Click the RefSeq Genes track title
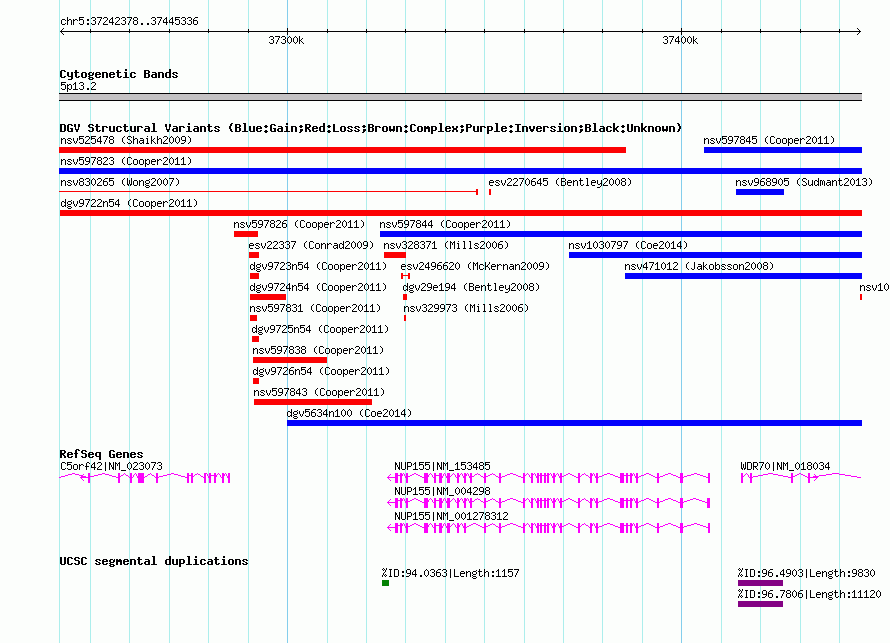Viewport: 890px width, 643px height. coord(101,454)
